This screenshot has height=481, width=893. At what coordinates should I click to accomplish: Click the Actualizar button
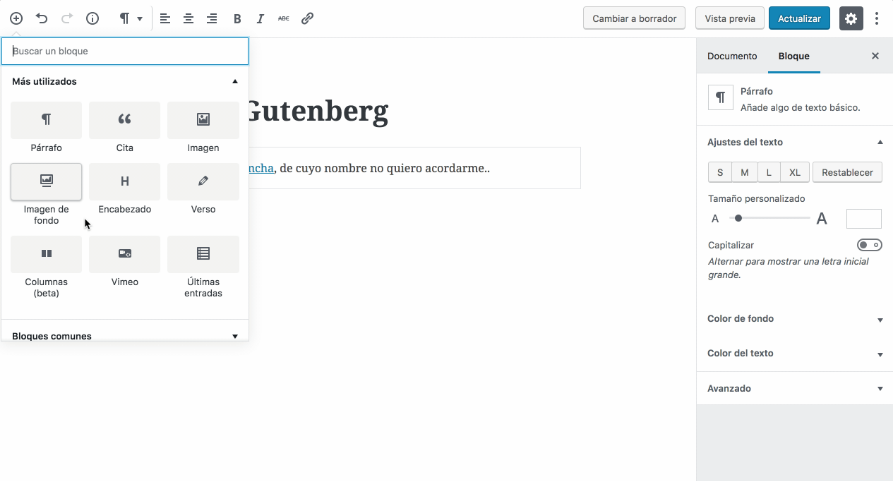point(799,18)
